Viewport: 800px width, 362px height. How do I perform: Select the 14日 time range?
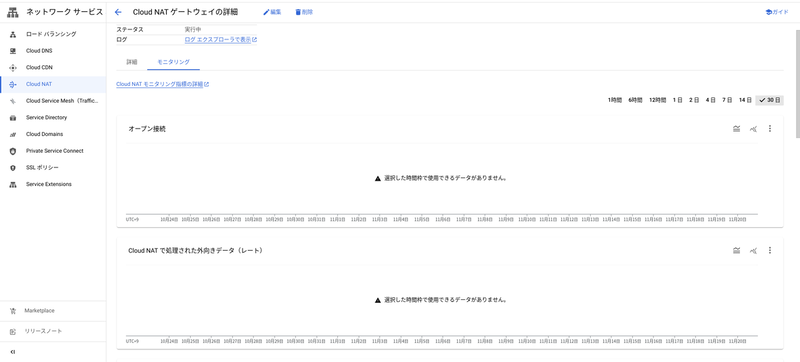(x=745, y=100)
